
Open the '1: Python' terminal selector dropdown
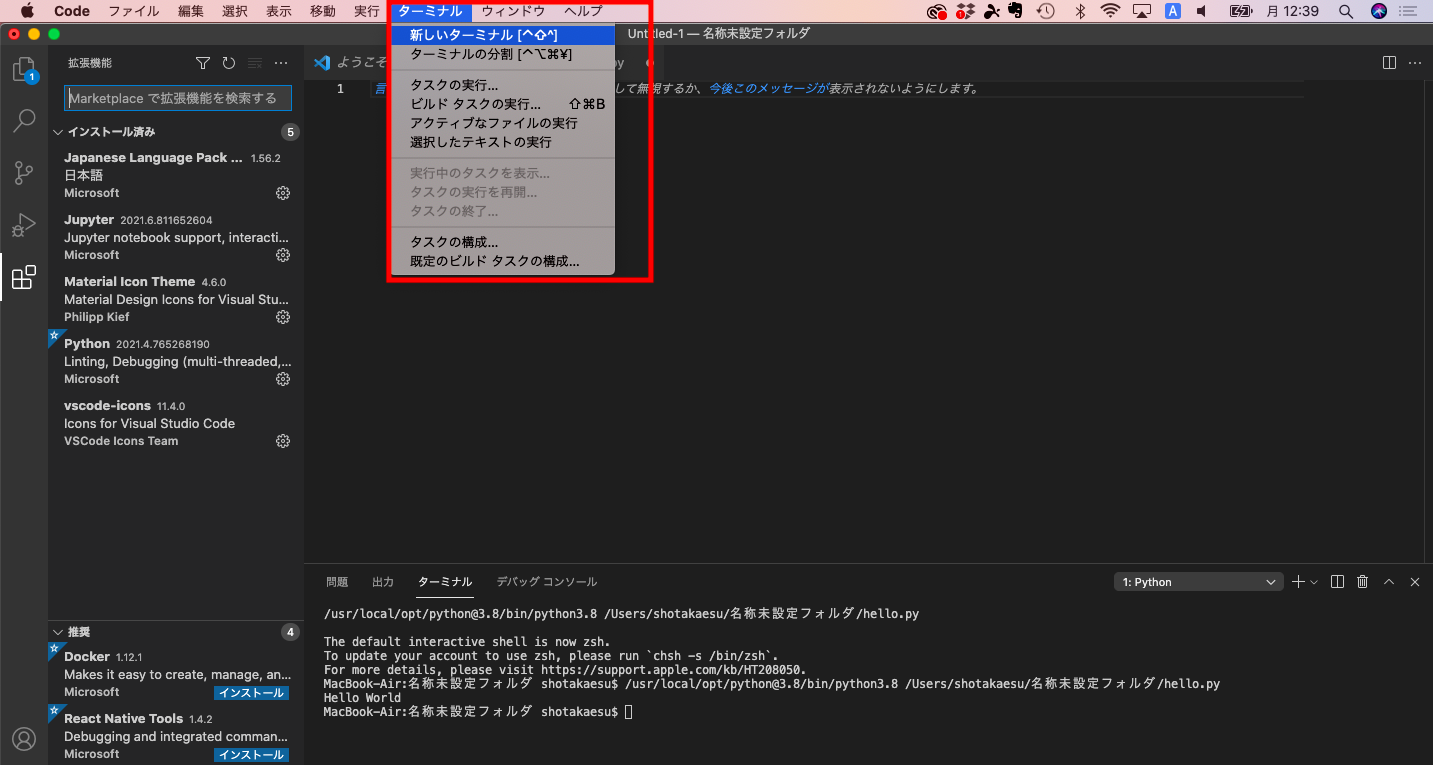coord(1199,582)
